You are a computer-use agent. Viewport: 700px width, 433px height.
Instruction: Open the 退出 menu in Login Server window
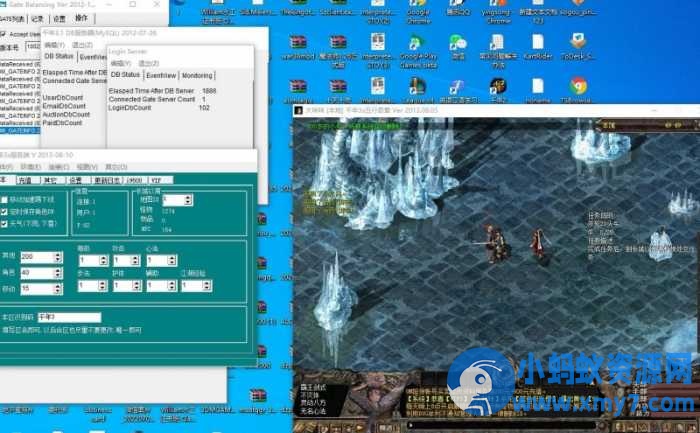(x=148, y=63)
